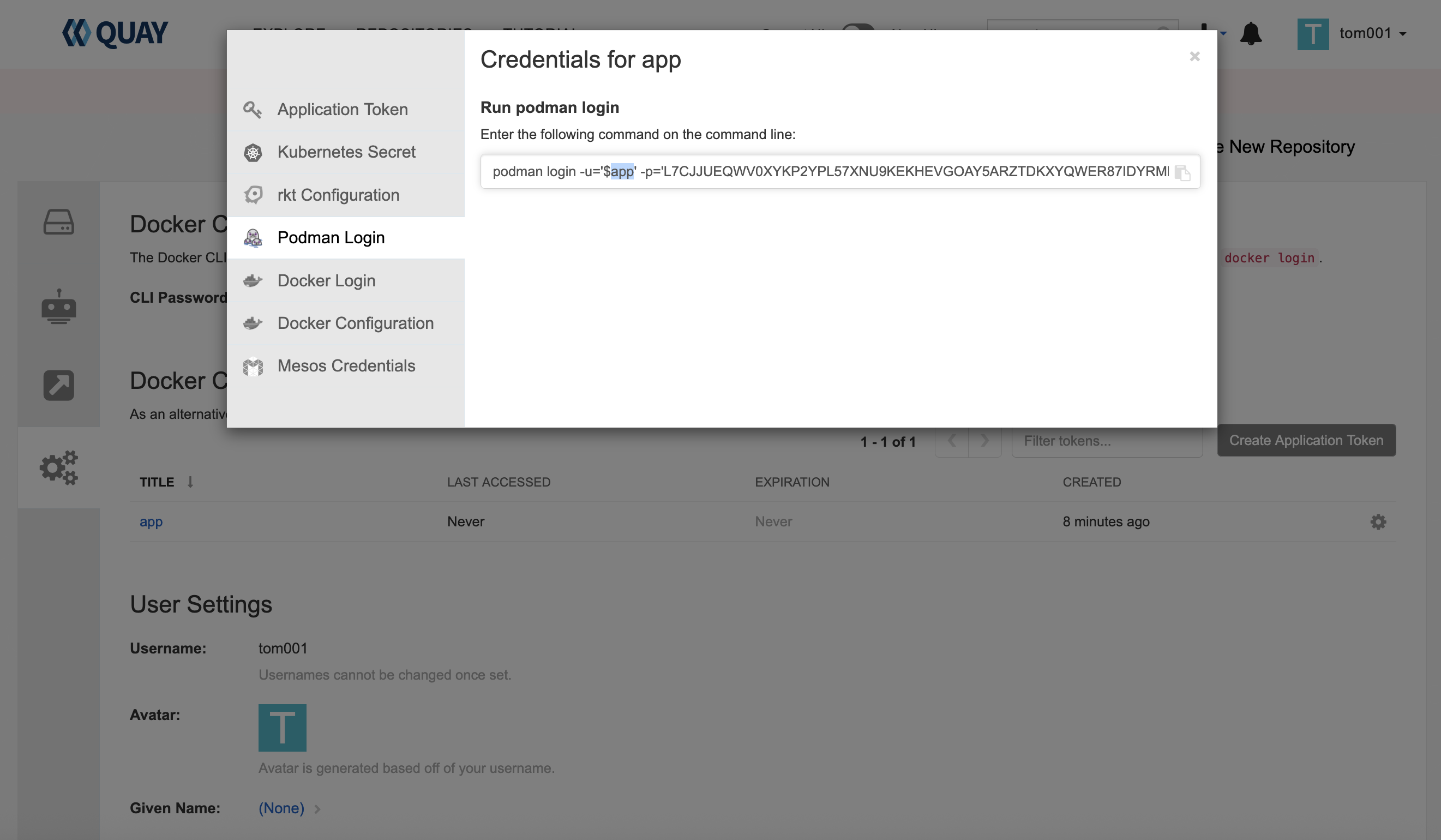
Task: Sort tokens by the TITLE column arrow
Action: click(190, 482)
